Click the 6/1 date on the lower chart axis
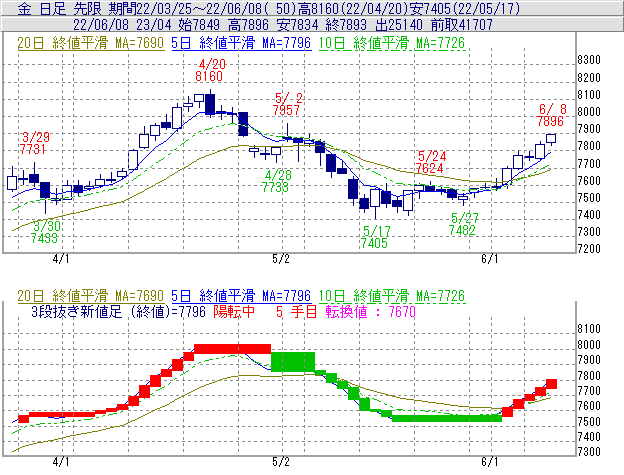This screenshot has width=624, height=475. click(x=489, y=462)
